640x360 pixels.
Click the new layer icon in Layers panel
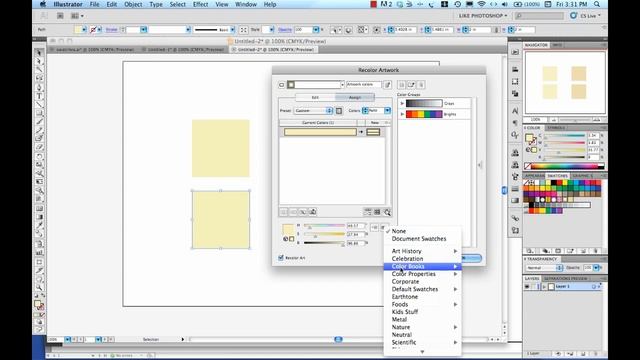click(582, 353)
